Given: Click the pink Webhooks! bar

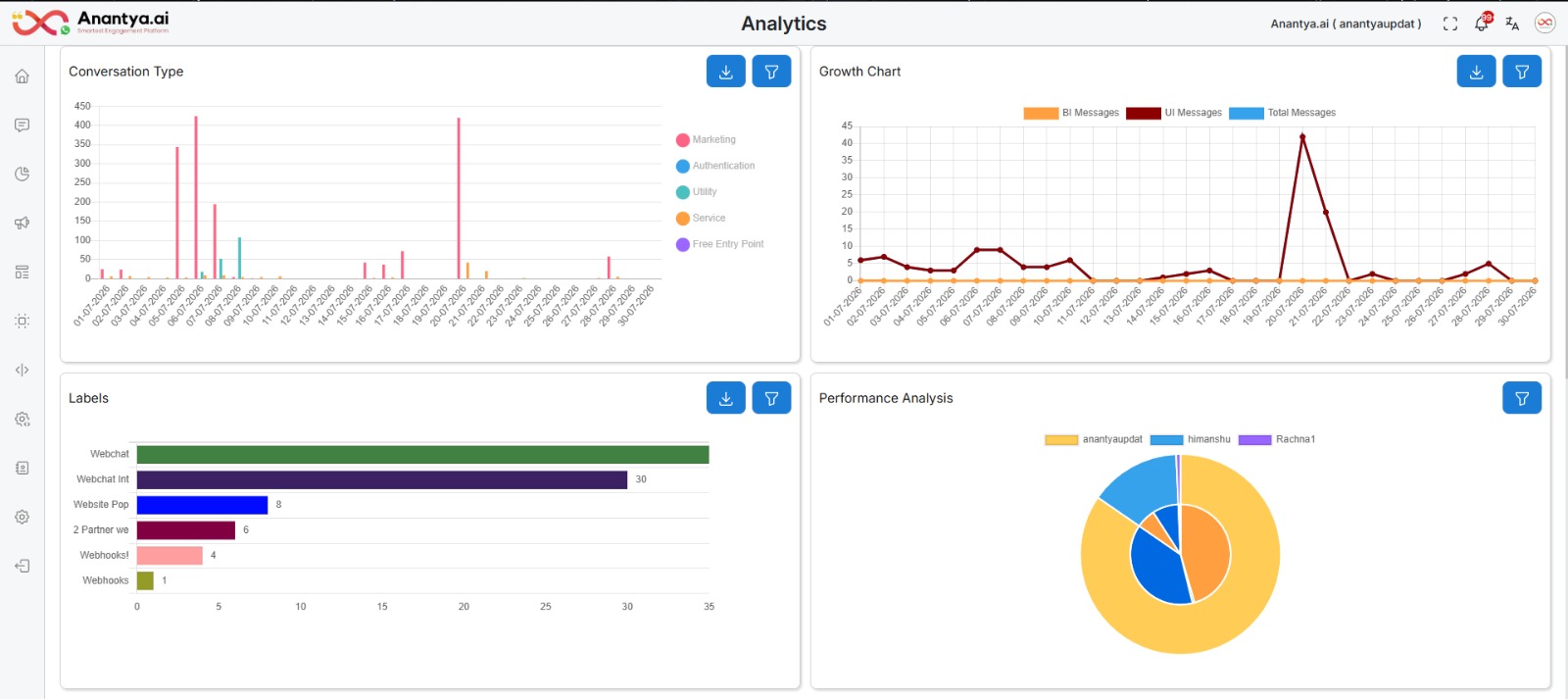Looking at the screenshot, I should pyautogui.click(x=170, y=556).
